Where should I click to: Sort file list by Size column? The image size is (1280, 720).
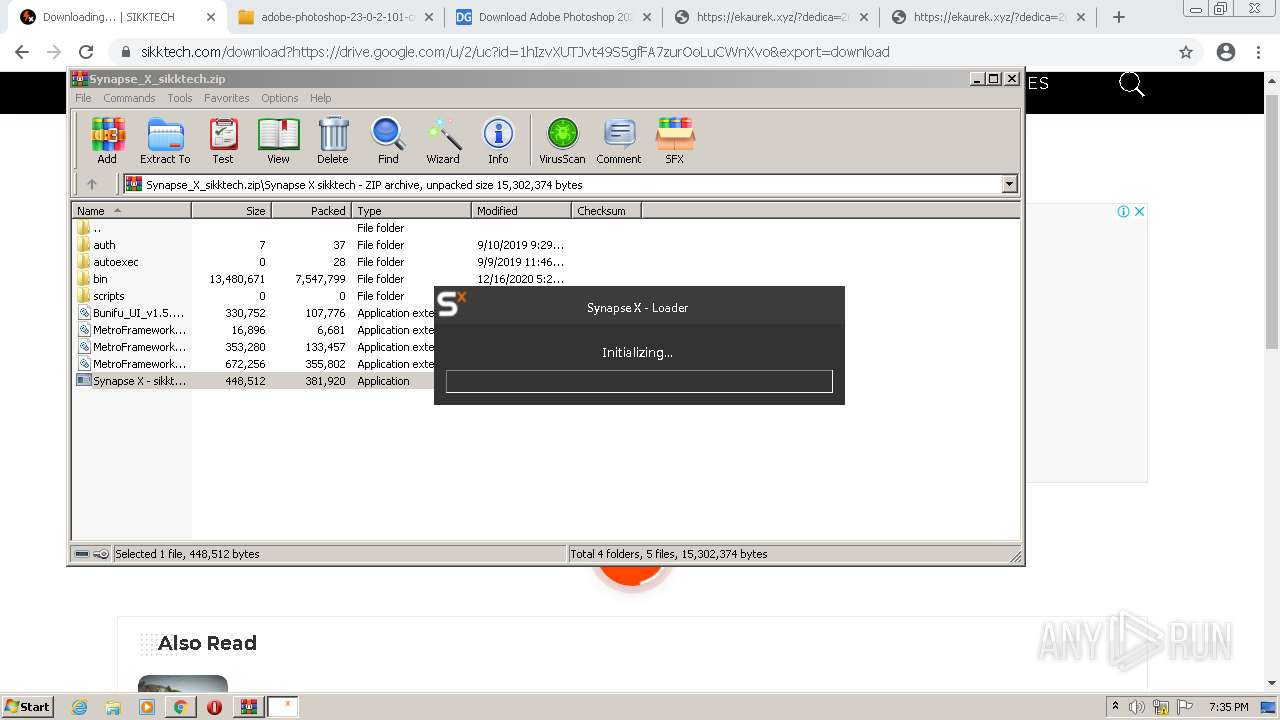(232, 211)
